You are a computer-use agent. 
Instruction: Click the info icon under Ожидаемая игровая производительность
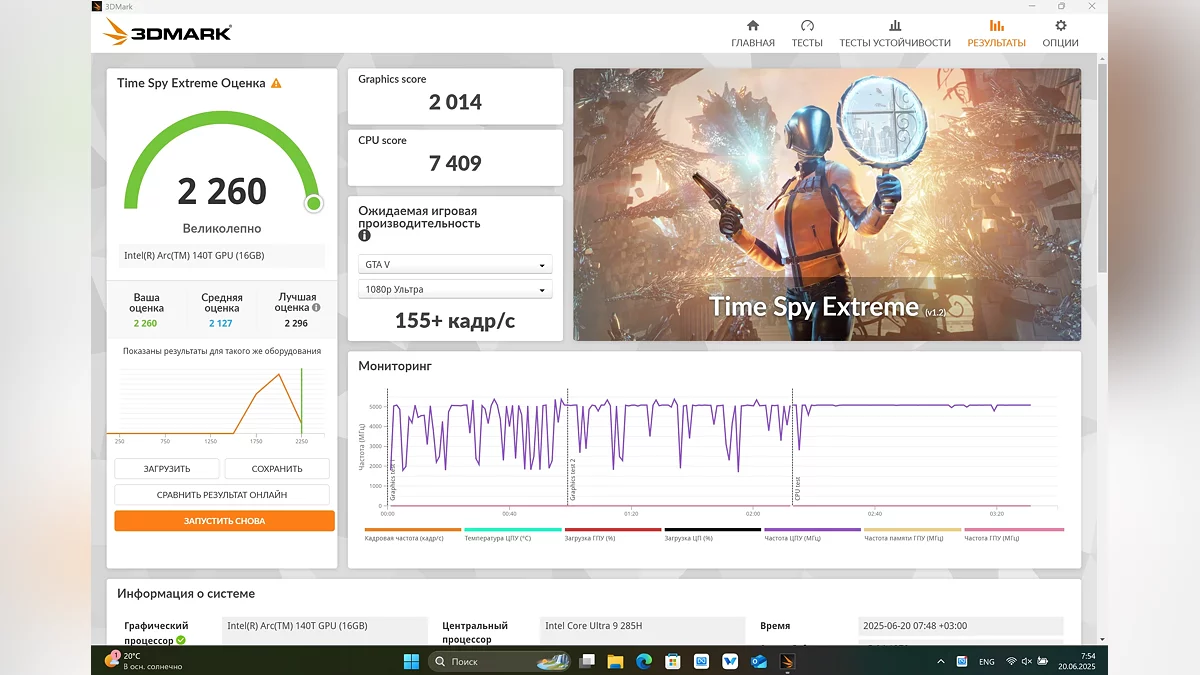click(364, 236)
